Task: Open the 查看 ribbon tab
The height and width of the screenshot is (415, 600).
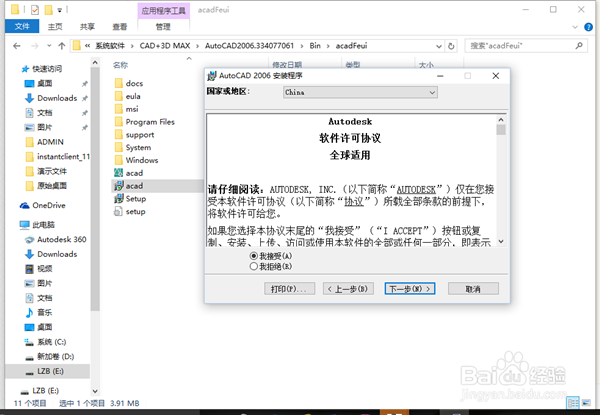Action: (120, 26)
